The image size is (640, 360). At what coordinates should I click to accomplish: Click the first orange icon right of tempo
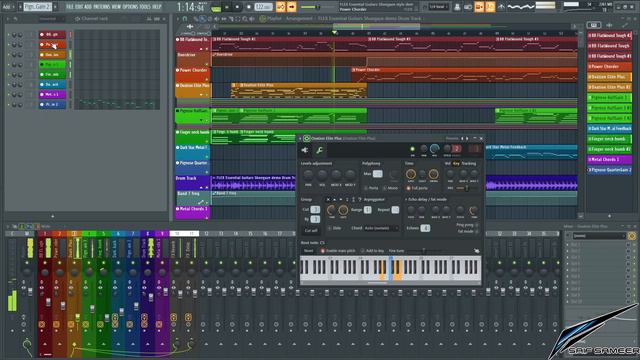tap(281, 7)
